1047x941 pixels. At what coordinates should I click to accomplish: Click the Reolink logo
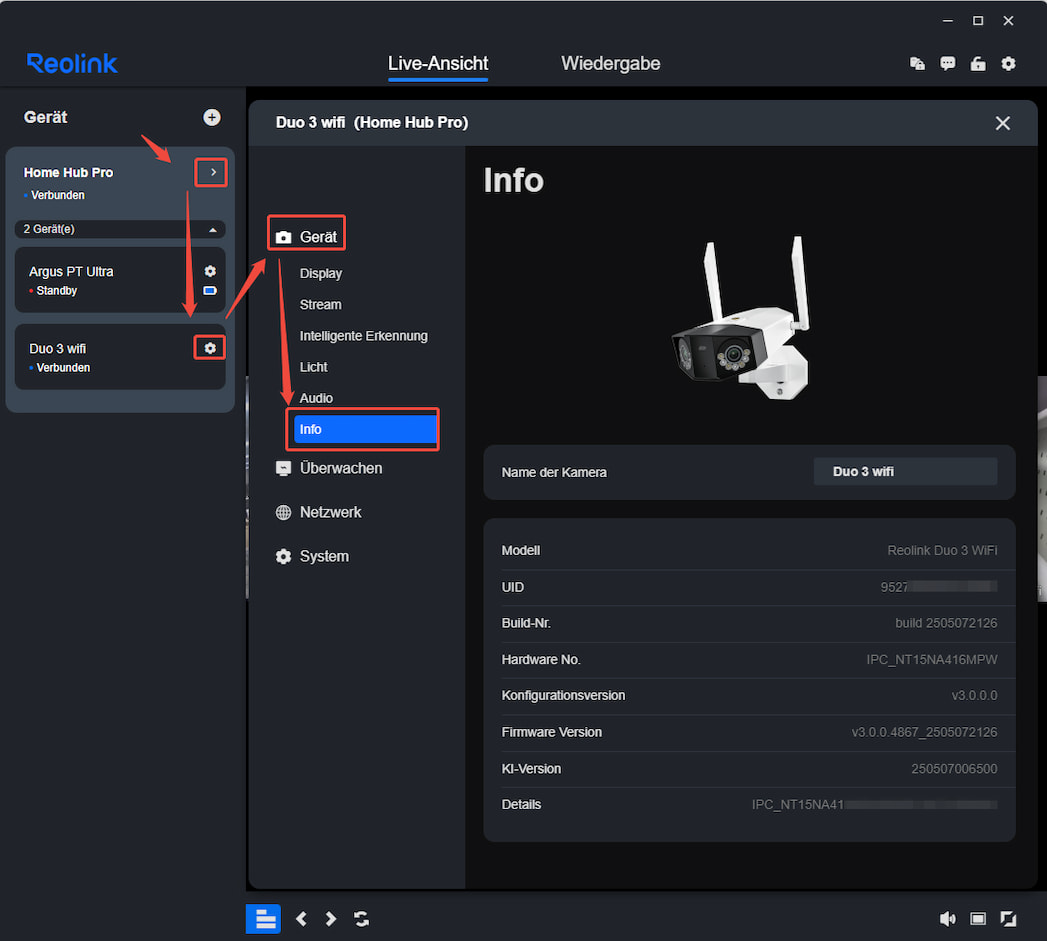[x=72, y=63]
